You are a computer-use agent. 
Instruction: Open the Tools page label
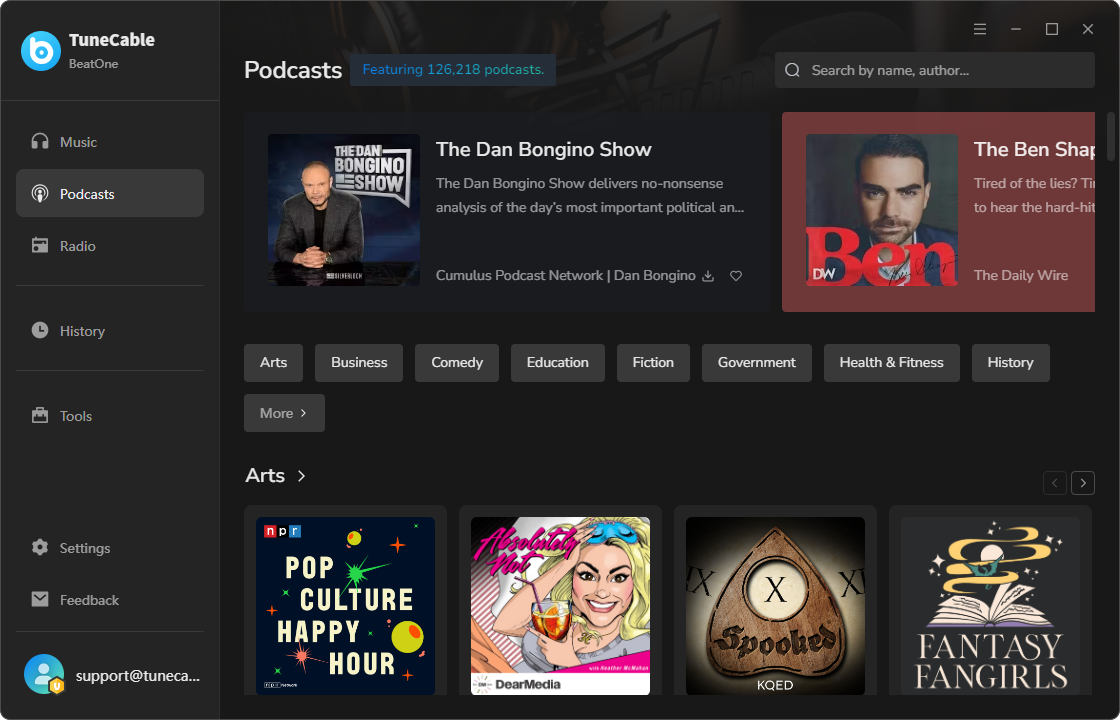[x=76, y=416]
